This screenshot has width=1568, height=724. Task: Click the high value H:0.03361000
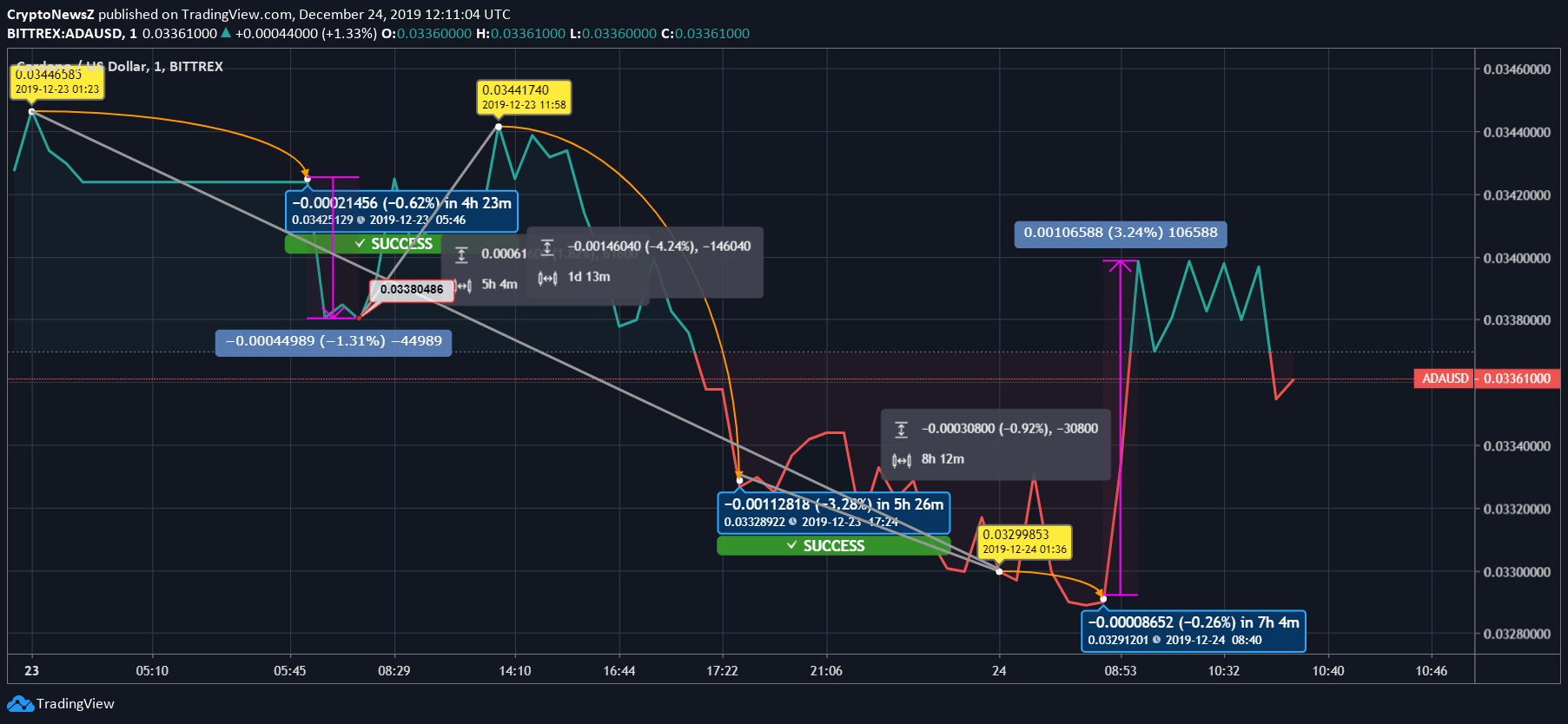click(521, 34)
